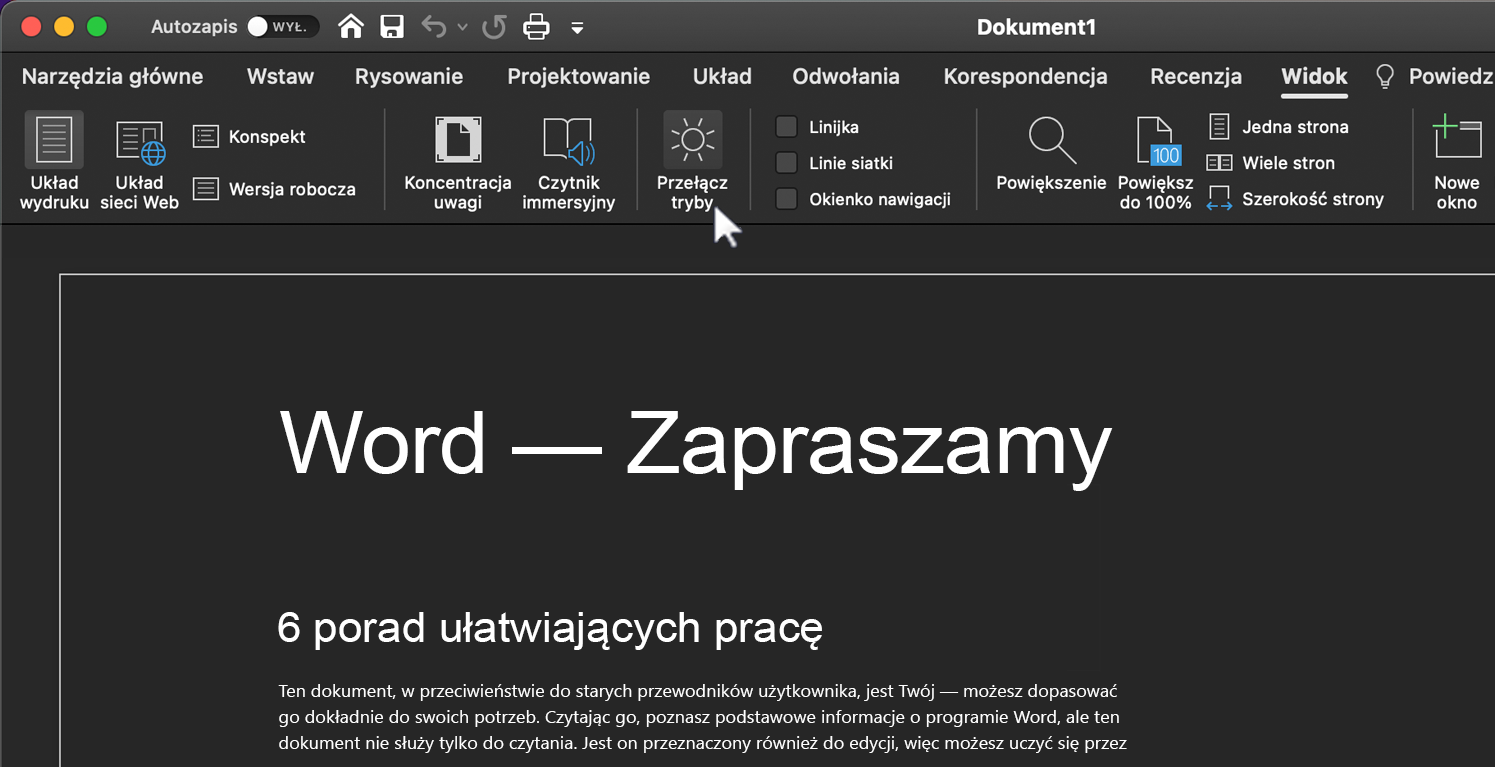This screenshot has height=767, width=1495.
Task: Undo the last action
Action: (x=434, y=27)
